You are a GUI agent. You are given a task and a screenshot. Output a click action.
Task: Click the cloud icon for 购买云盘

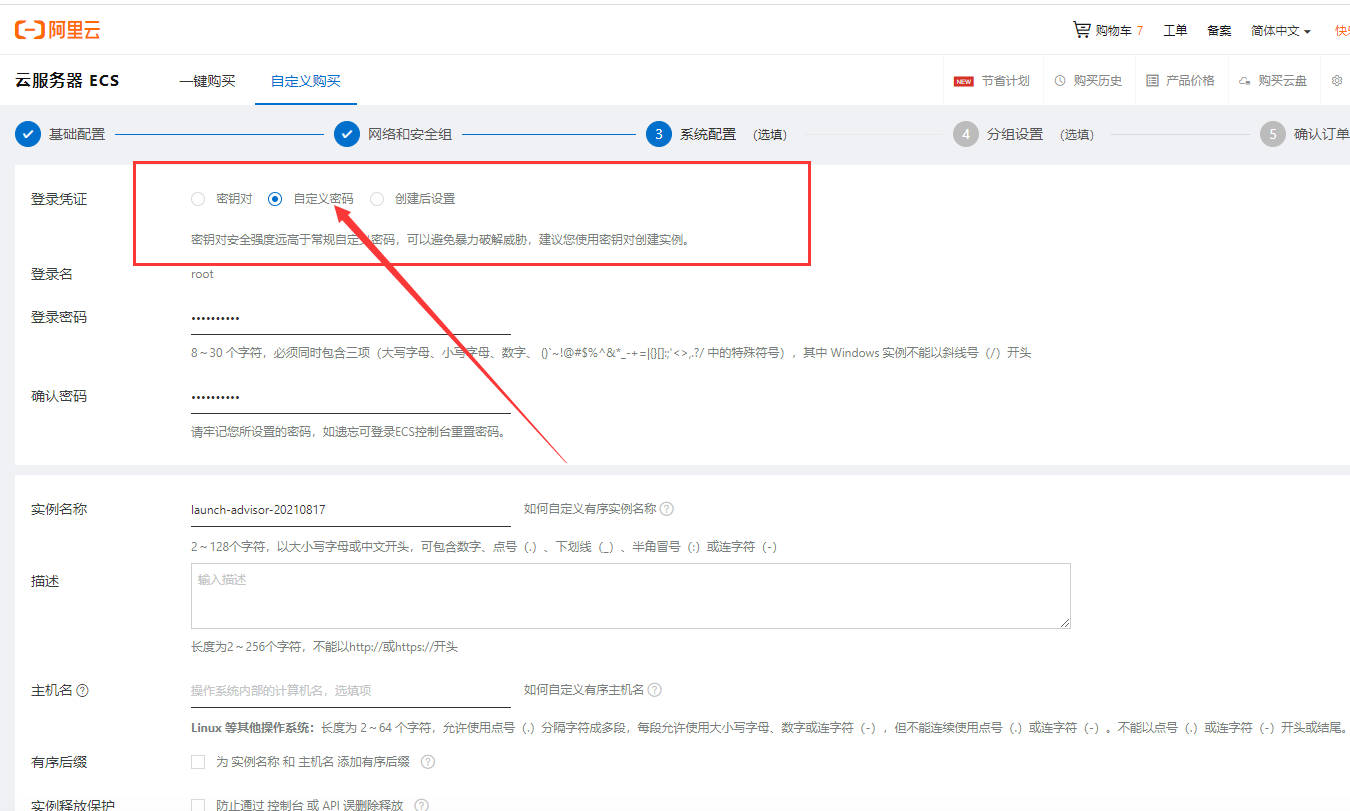(x=1245, y=81)
